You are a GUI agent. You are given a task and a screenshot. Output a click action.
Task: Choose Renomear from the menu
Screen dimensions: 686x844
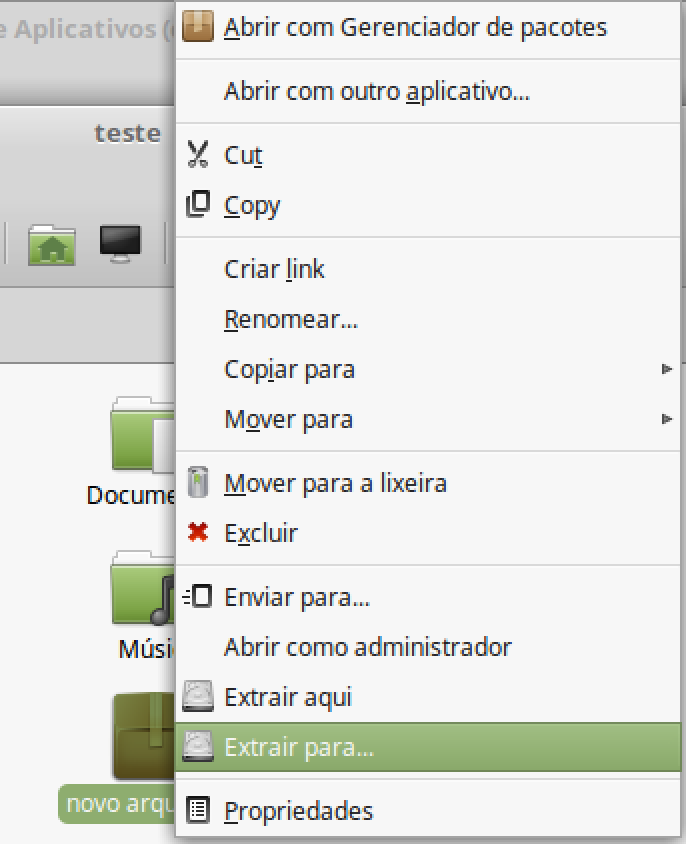point(290,319)
